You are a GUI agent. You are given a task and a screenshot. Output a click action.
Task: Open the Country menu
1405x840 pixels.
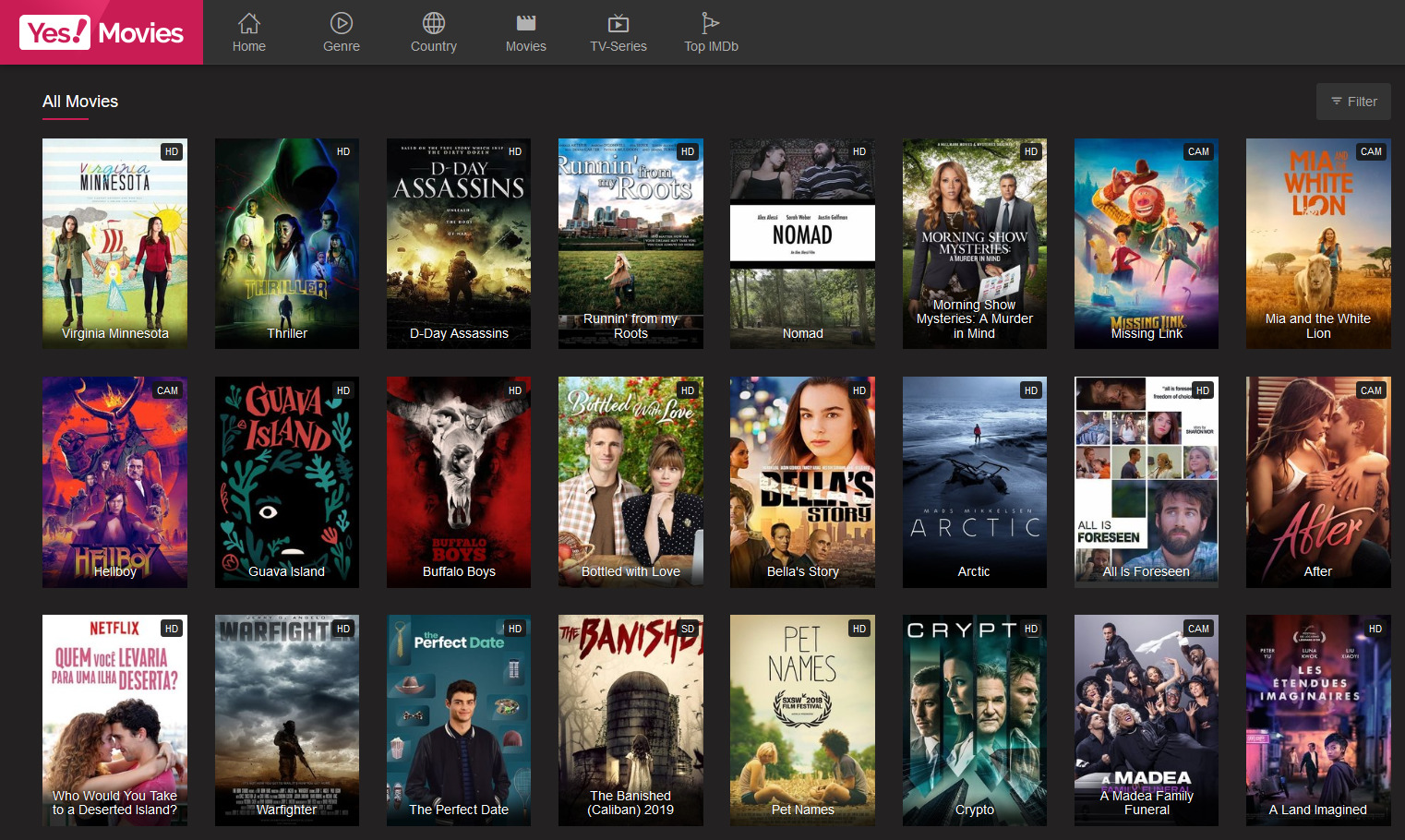pos(434,32)
